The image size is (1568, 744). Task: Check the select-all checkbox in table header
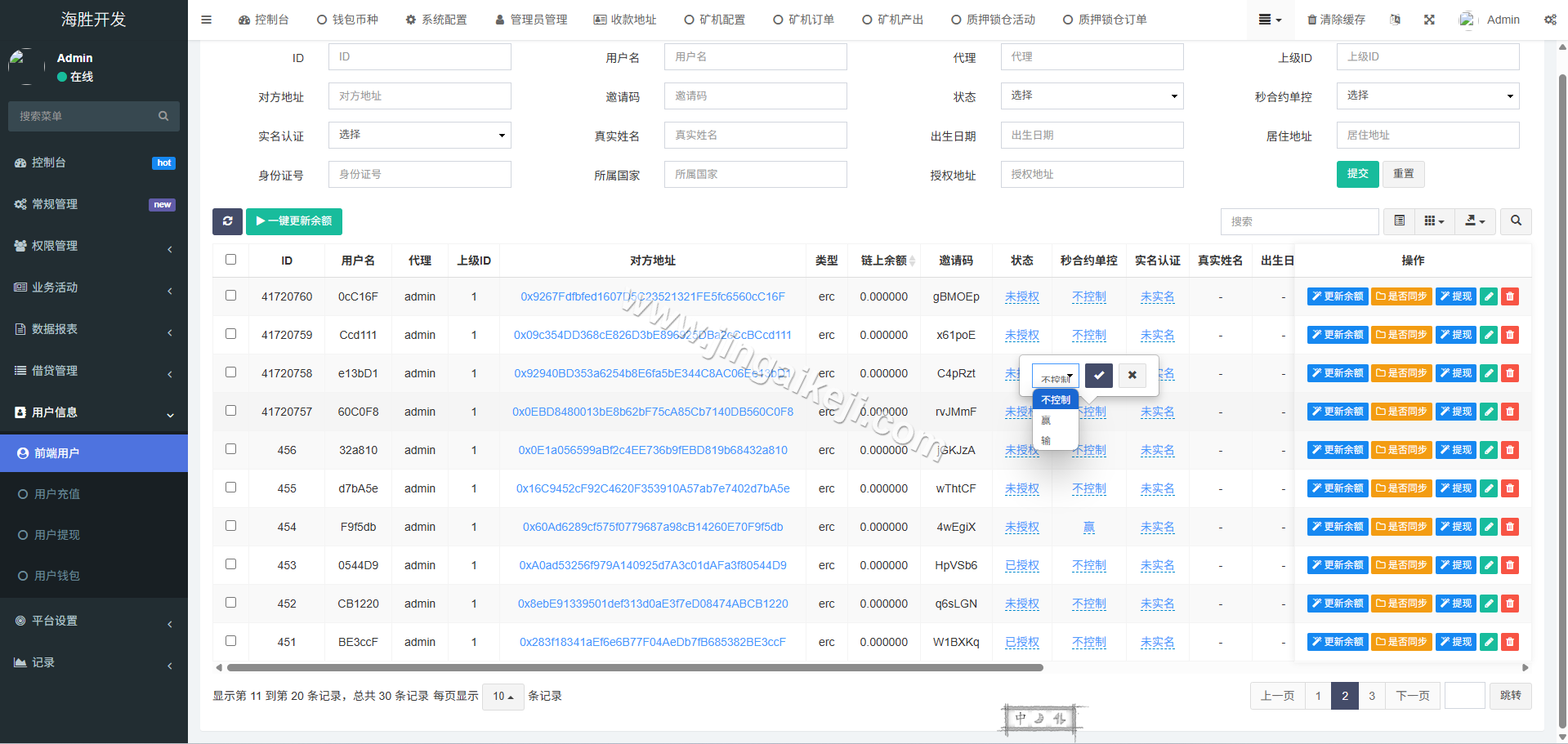[x=230, y=259]
